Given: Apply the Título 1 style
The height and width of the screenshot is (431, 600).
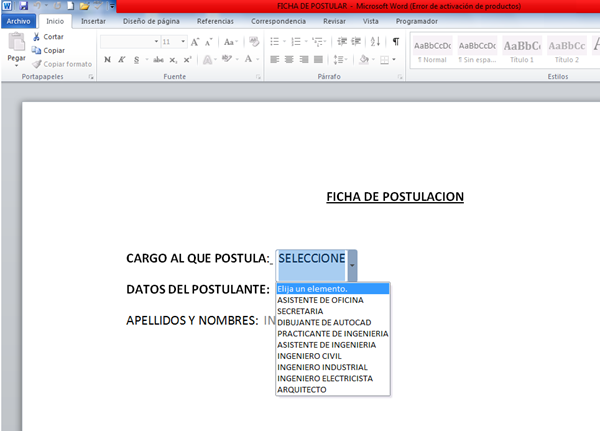Looking at the screenshot, I should [x=522, y=49].
